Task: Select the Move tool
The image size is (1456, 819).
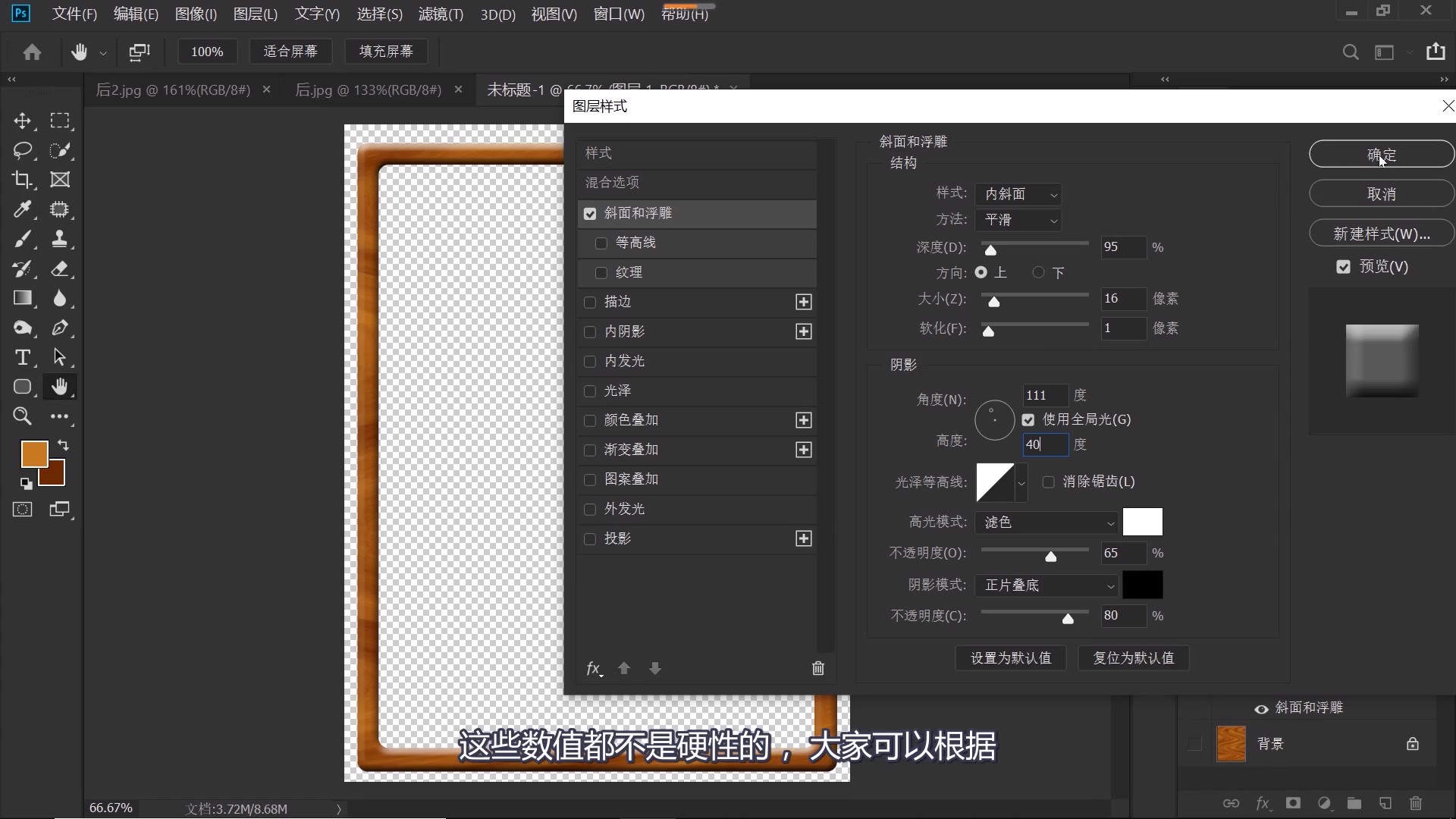Action: click(23, 121)
